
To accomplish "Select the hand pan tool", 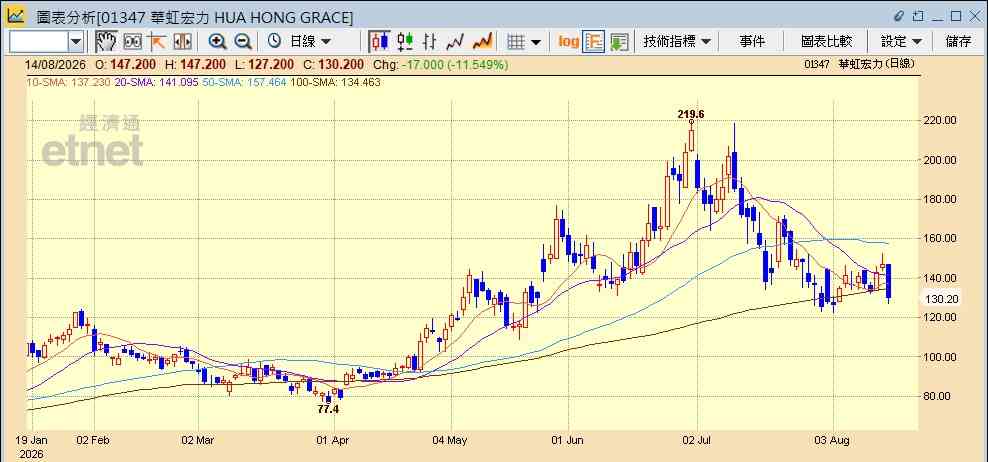I will (106, 42).
